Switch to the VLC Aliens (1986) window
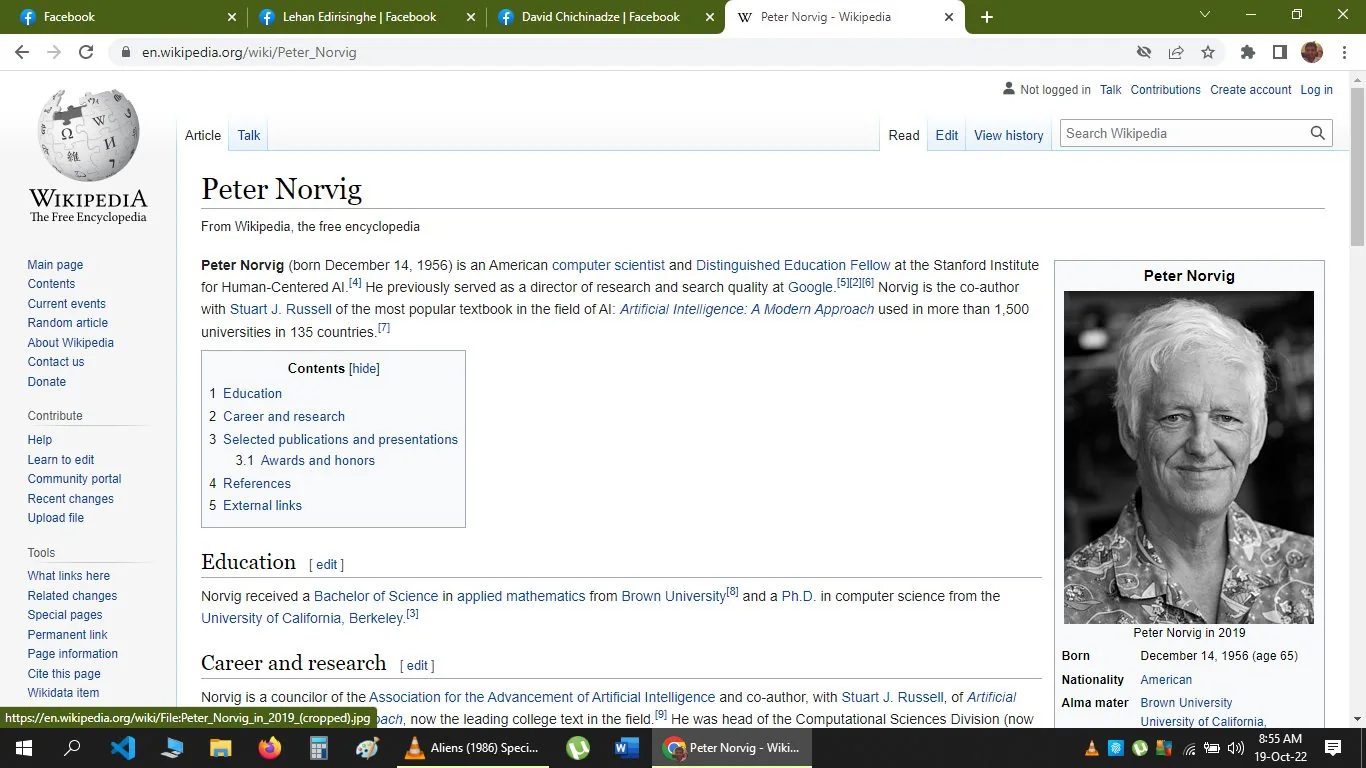This screenshot has height=768, width=1366. [472, 748]
